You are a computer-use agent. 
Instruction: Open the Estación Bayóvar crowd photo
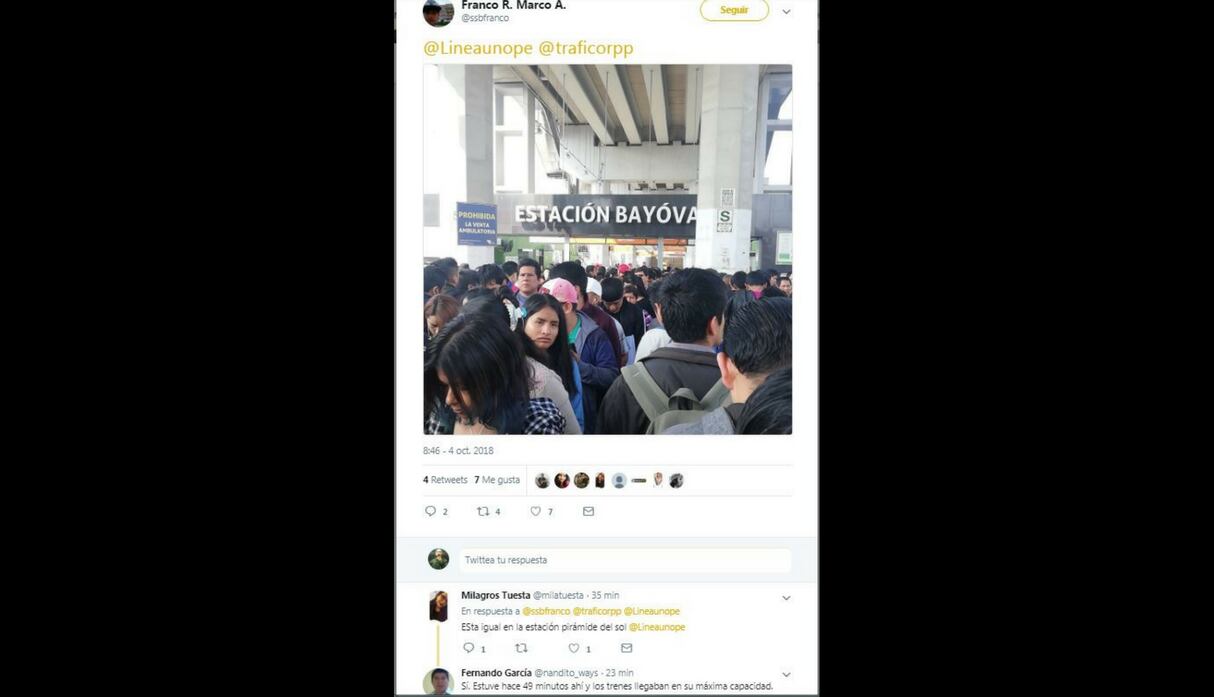point(608,249)
